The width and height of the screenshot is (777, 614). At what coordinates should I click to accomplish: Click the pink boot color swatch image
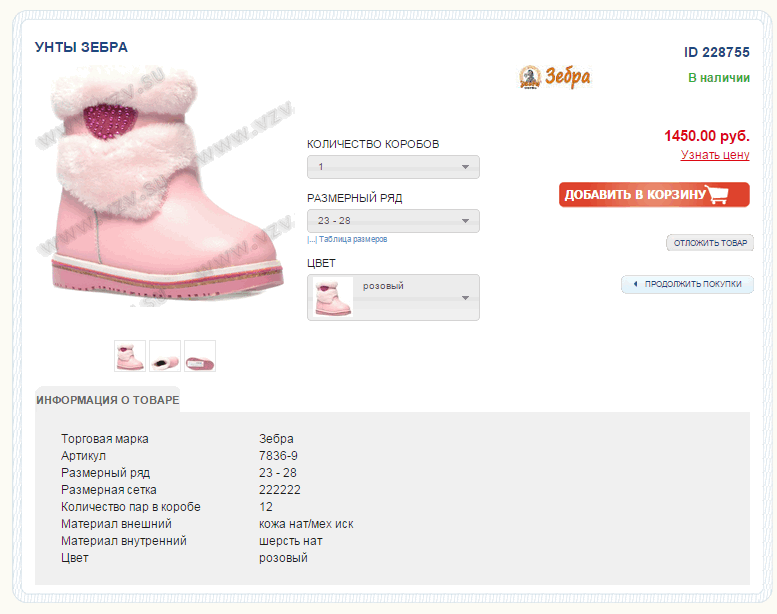(x=333, y=297)
